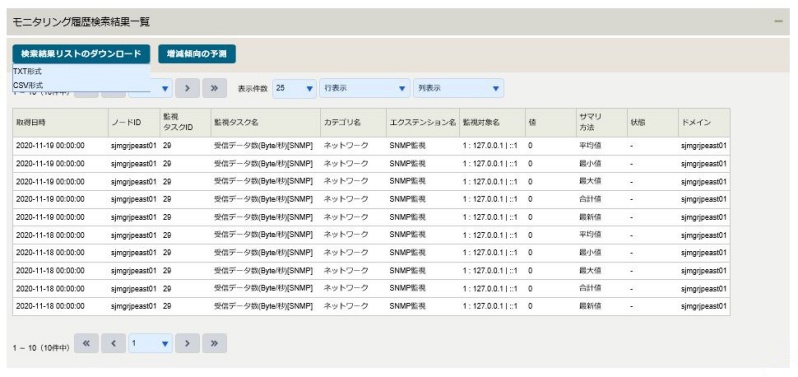Jump to last page in bottom pager
798x377 pixels.
214,343
